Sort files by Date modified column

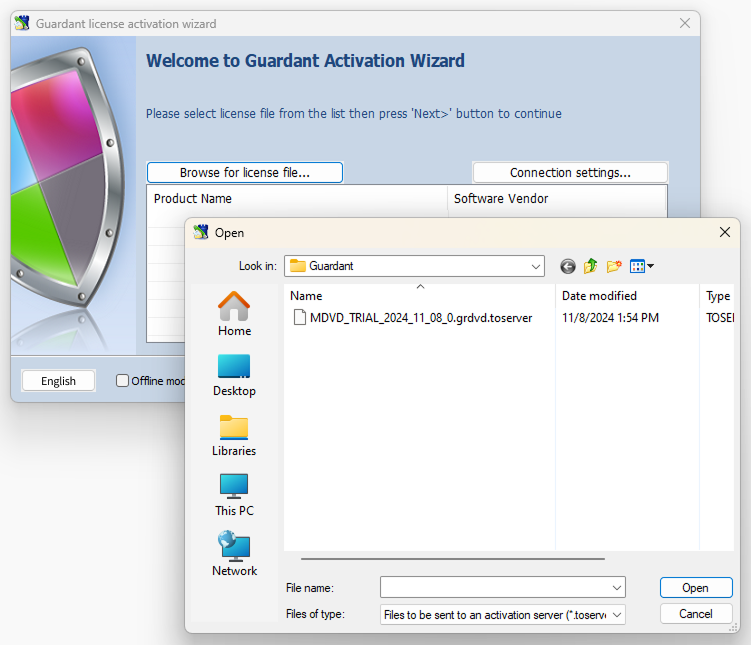tap(627, 295)
